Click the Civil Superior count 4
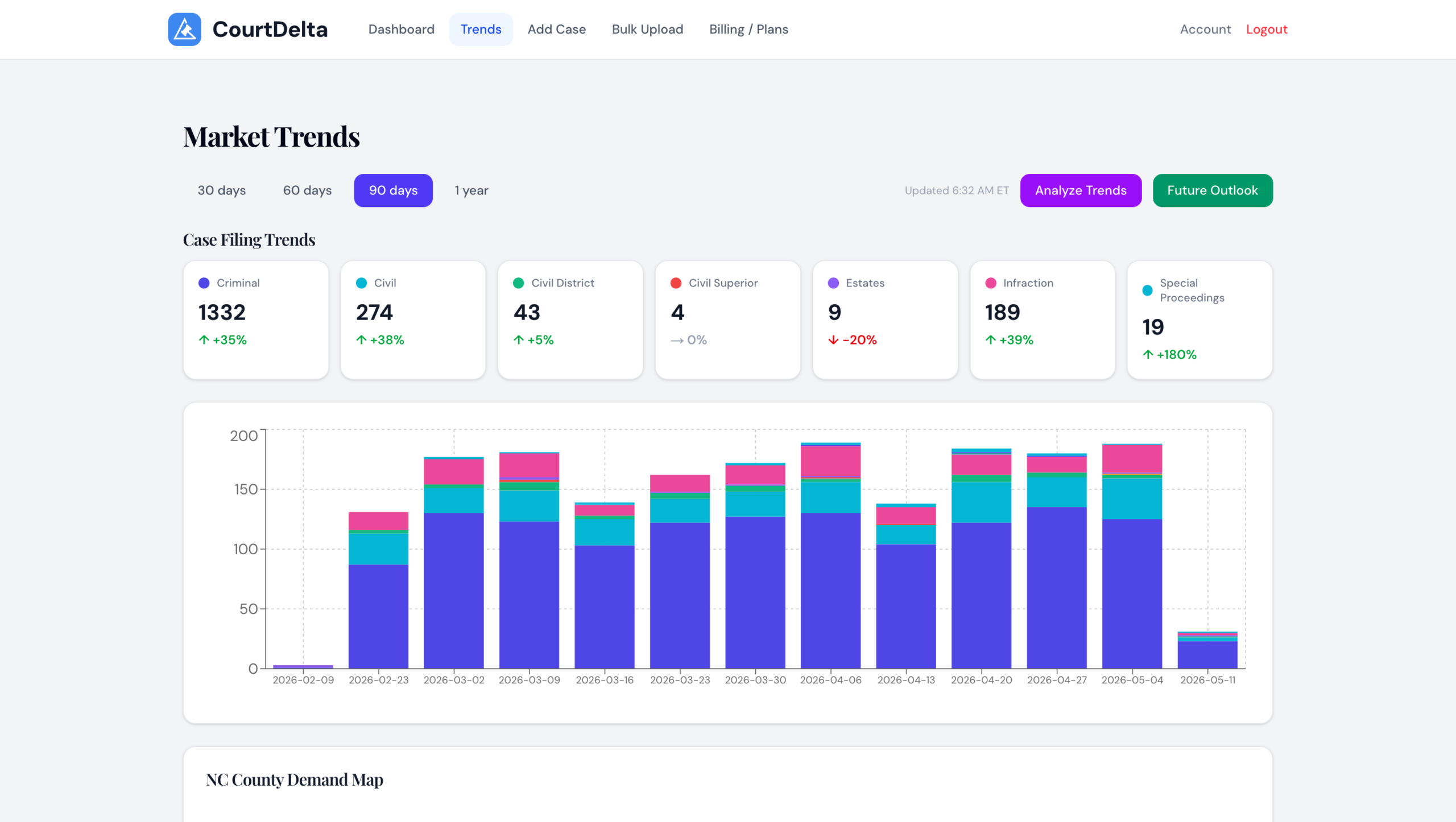This screenshot has height=822, width=1456. [x=677, y=313]
